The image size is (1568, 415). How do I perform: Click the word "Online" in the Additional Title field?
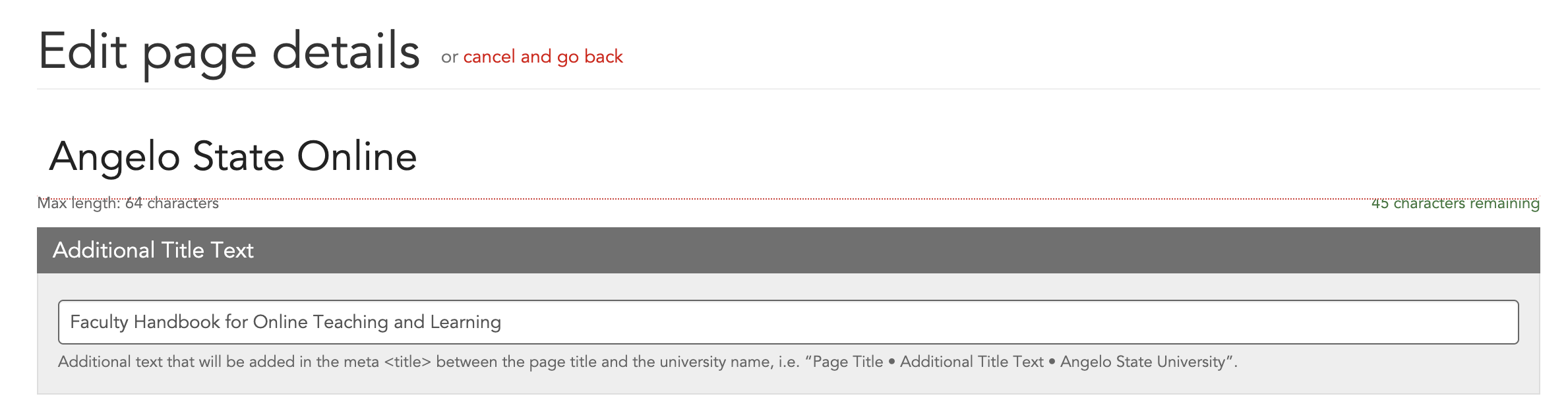click(x=280, y=322)
